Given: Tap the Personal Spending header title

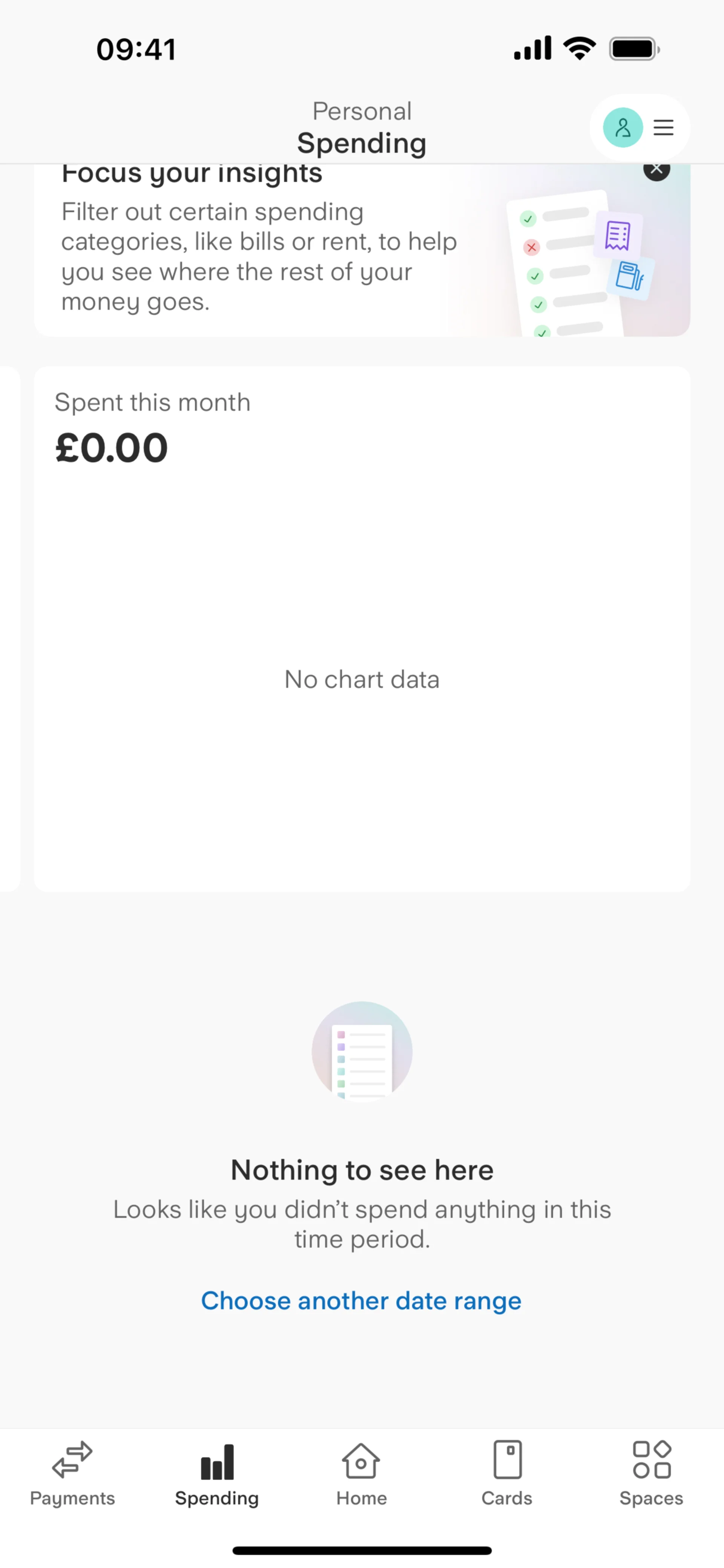Looking at the screenshot, I should (x=362, y=128).
